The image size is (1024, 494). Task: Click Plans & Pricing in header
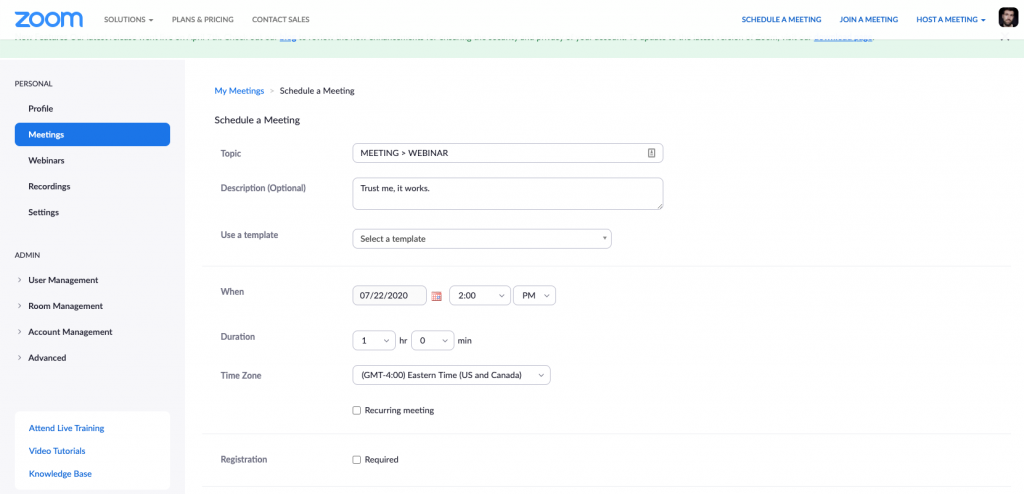202,20
